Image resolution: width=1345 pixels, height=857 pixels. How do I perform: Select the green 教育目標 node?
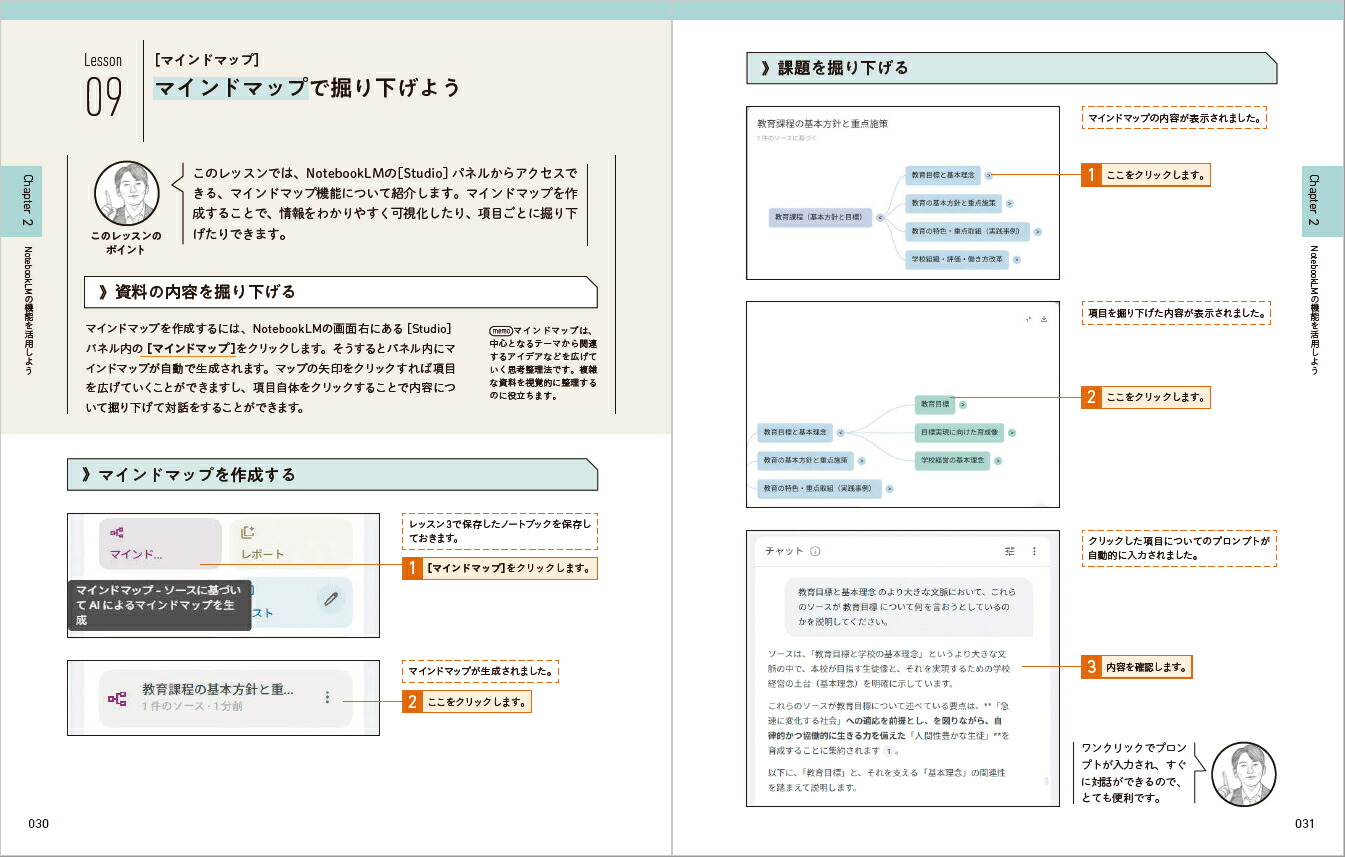click(x=935, y=405)
